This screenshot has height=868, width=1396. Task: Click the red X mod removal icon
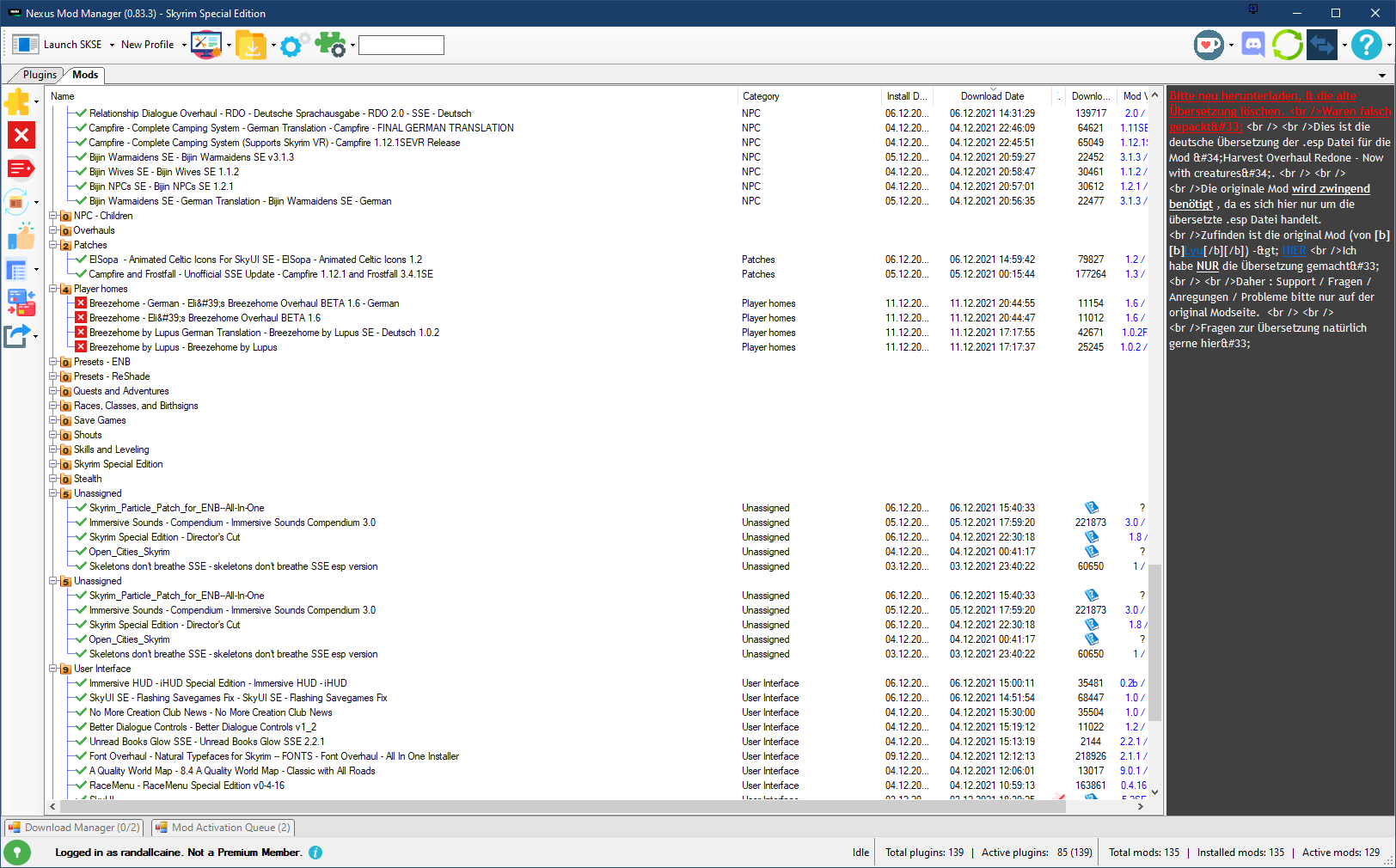pyautogui.click(x=21, y=135)
